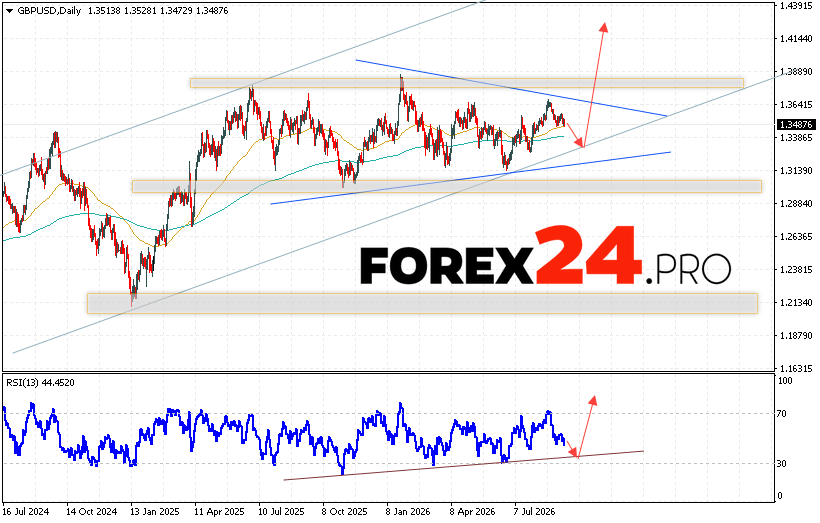
Task: Select the 1.23815 price axis label
Action: pos(796,269)
